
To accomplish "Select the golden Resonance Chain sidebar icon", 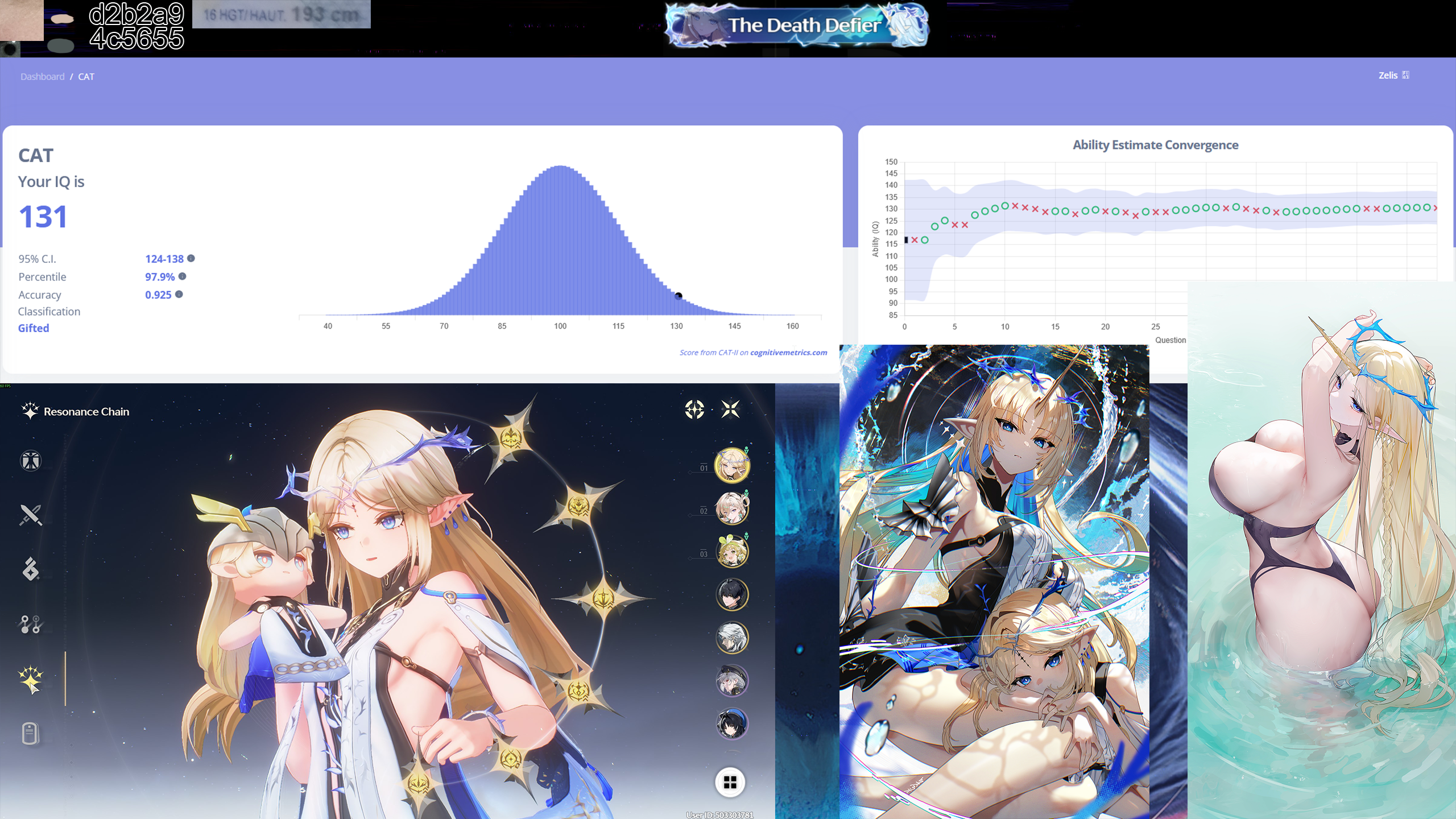I will (x=31, y=679).
